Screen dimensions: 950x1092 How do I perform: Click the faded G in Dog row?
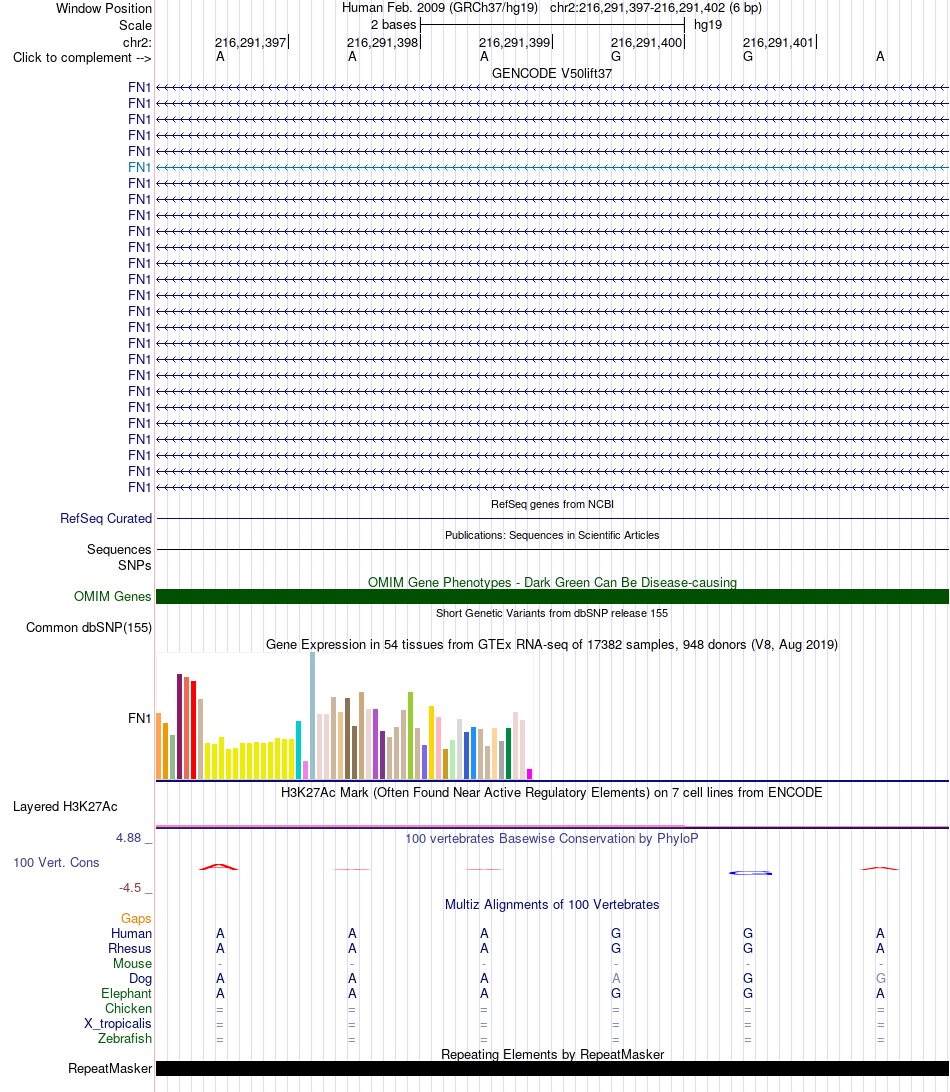tap(880, 978)
